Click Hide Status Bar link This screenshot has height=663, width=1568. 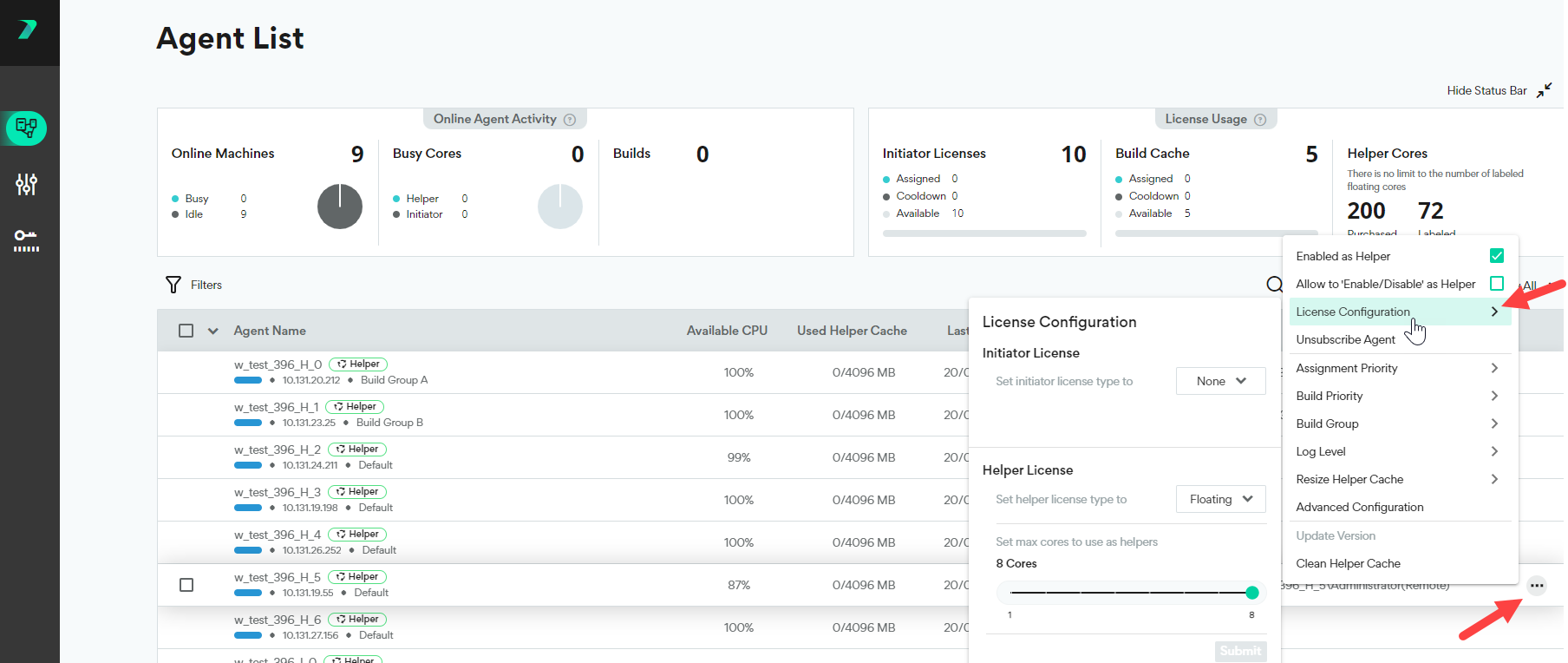[x=1486, y=90]
